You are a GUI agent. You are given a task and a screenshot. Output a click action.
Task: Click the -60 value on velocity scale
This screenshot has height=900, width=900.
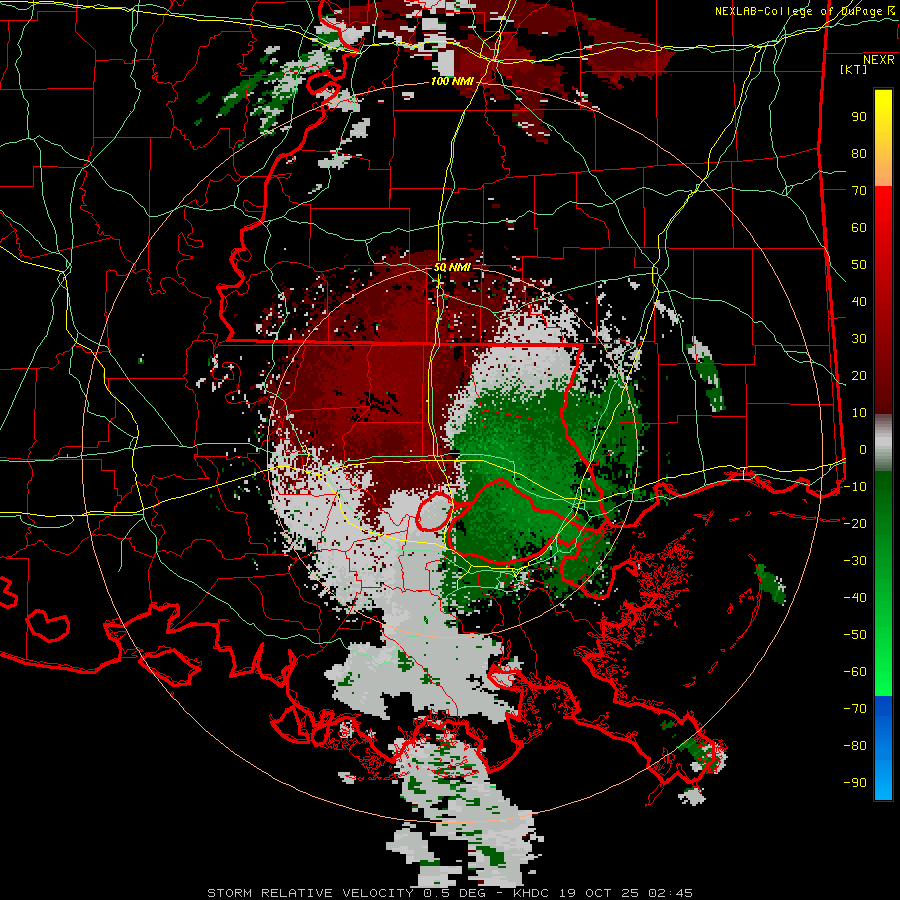click(855, 672)
